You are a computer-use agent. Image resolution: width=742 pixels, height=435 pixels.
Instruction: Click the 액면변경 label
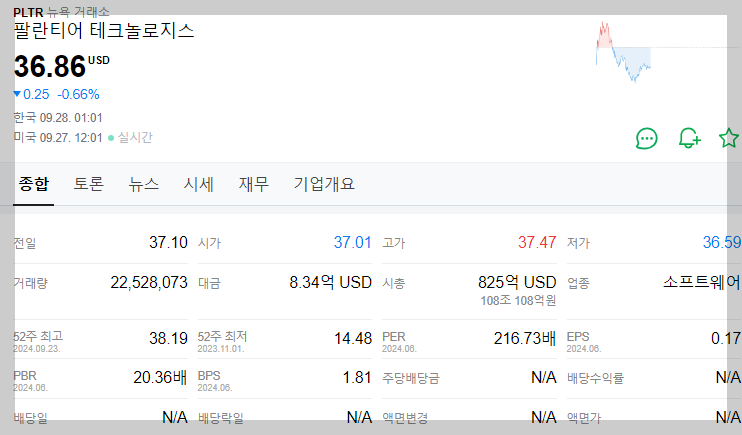pos(405,418)
